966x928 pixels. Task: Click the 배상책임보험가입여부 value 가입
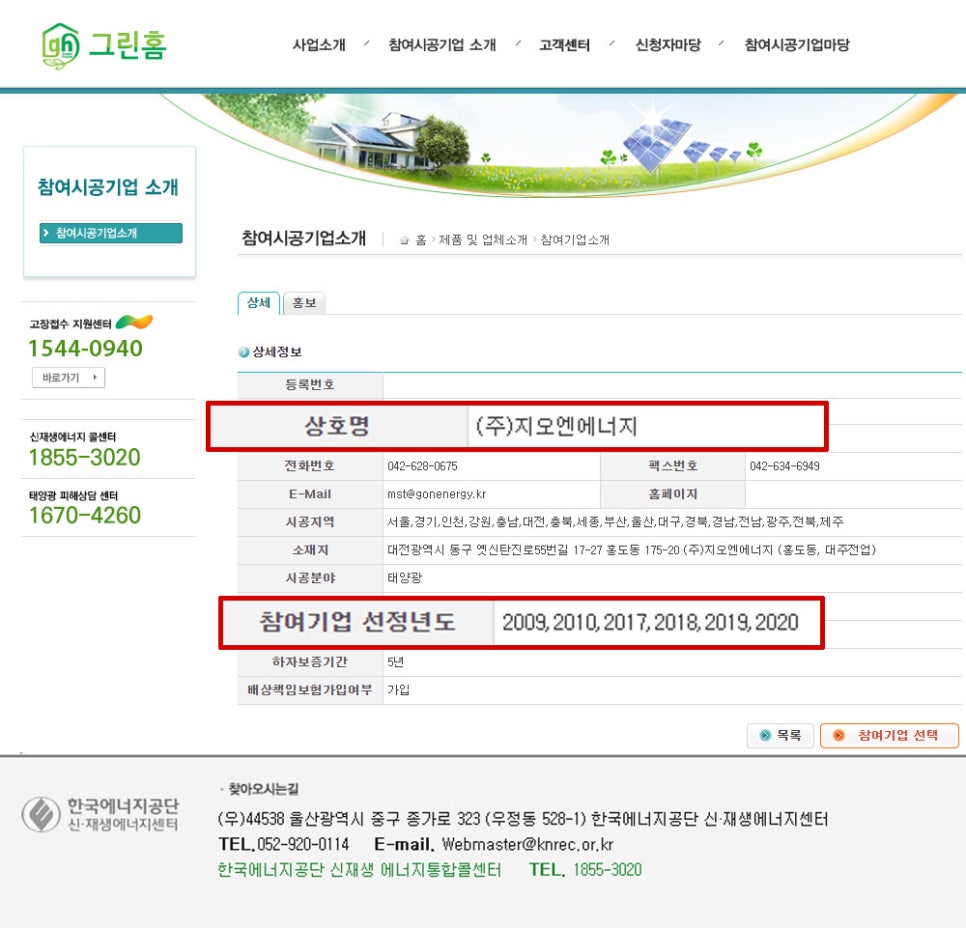tap(399, 690)
